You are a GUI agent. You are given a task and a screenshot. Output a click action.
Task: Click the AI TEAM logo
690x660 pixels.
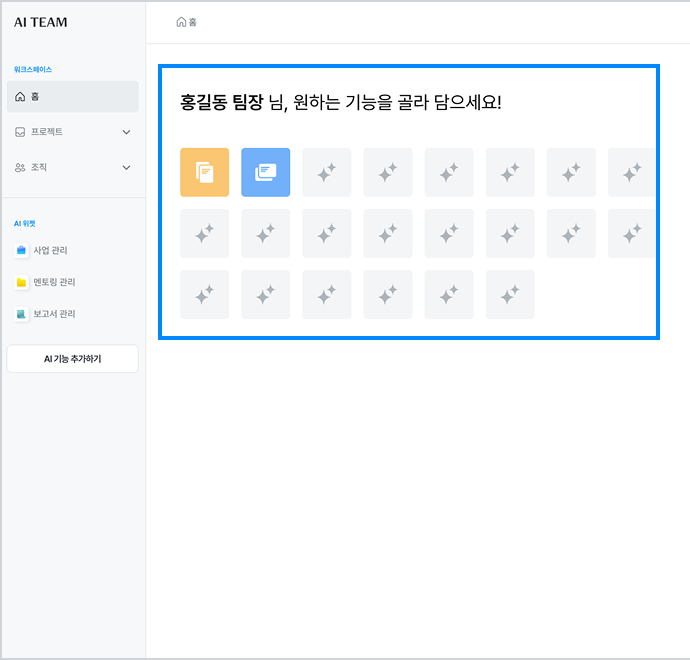[40, 22]
